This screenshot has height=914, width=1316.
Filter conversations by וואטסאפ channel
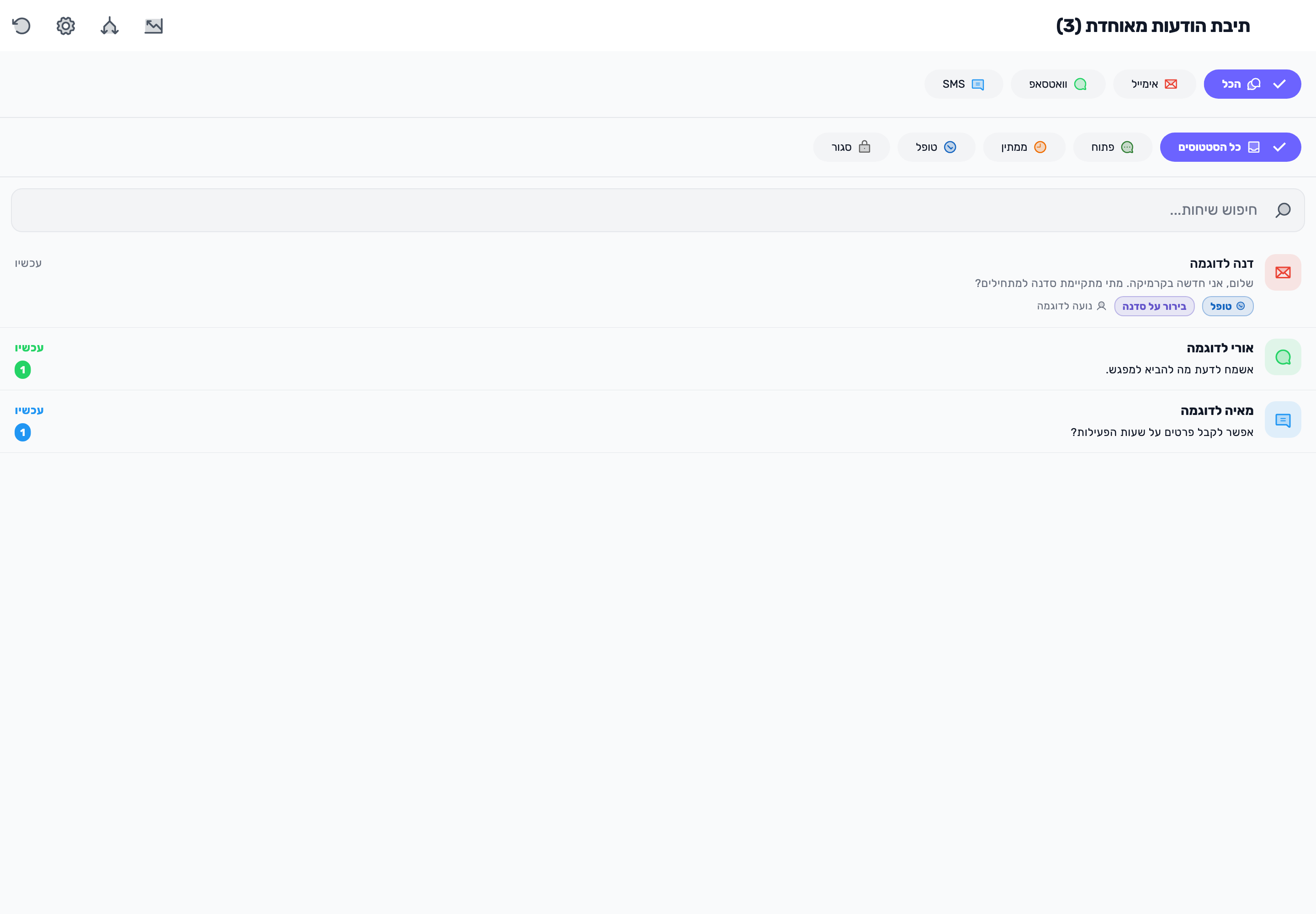point(1058,84)
